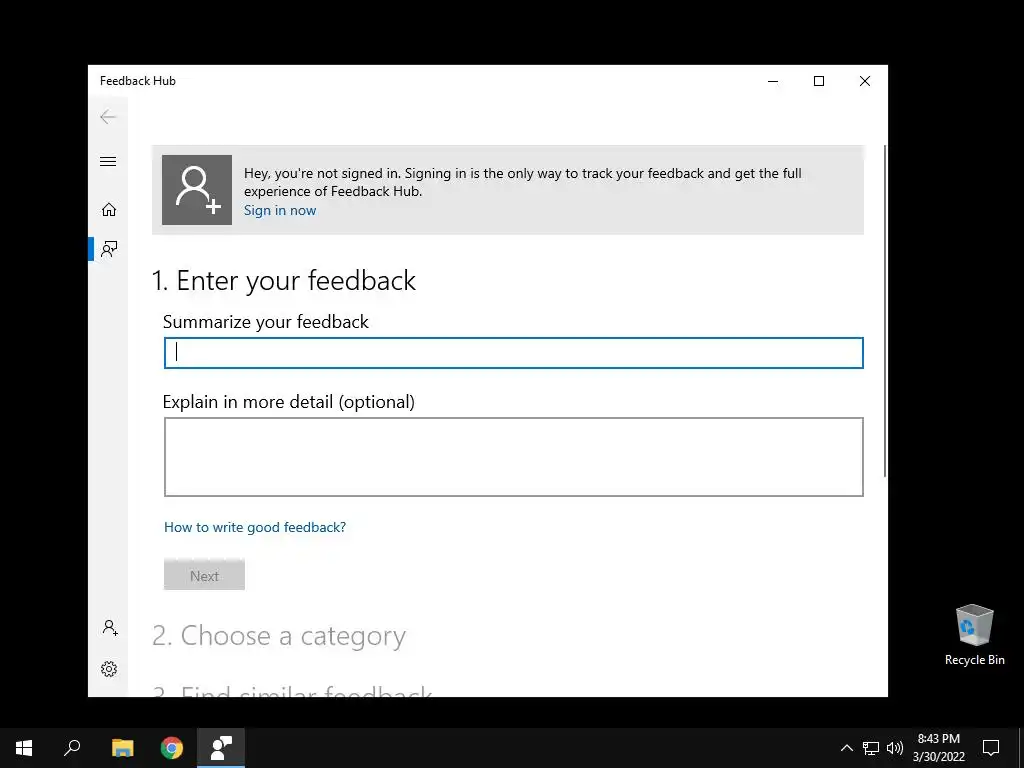Viewport: 1024px width, 768px height.
Task: Open the hamburger navigation menu
Action: pyautogui.click(x=108, y=161)
